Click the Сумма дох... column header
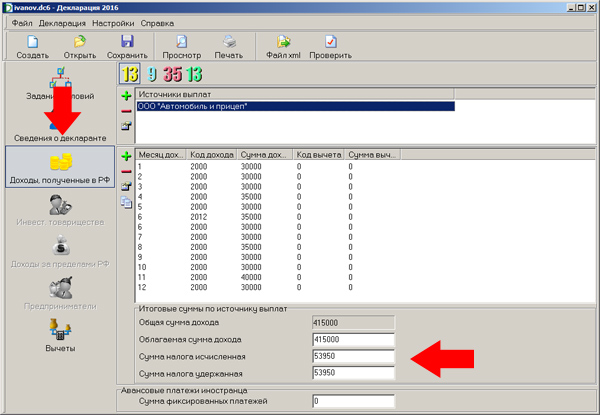 coord(264,155)
